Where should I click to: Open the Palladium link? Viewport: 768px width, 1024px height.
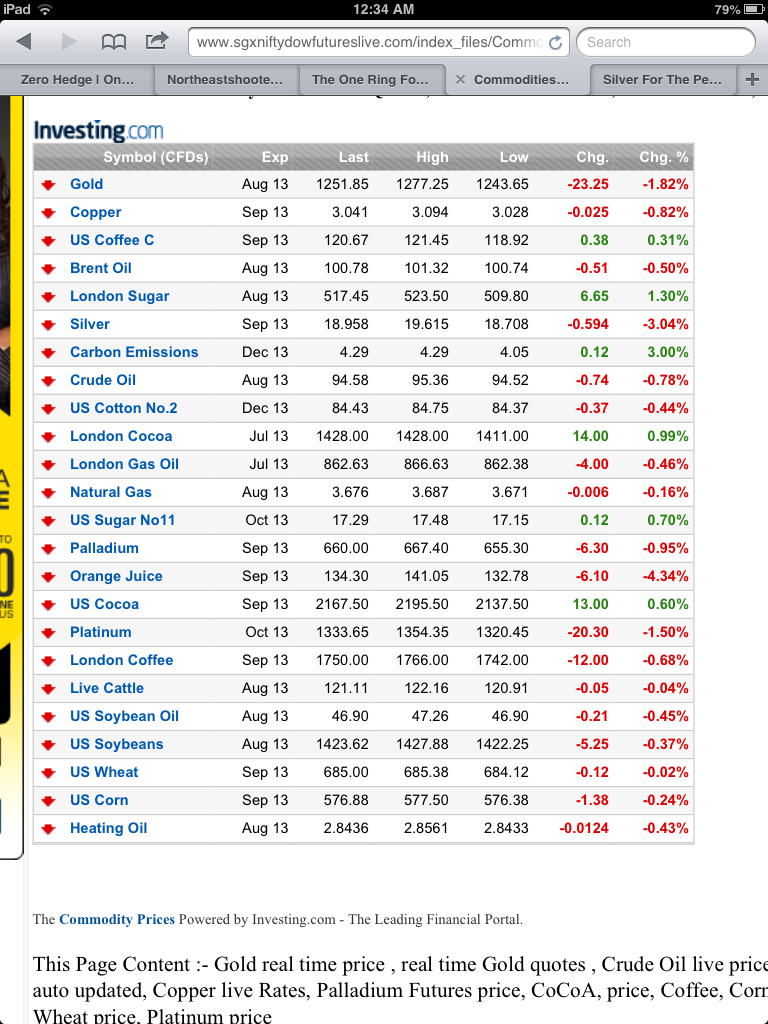104,549
